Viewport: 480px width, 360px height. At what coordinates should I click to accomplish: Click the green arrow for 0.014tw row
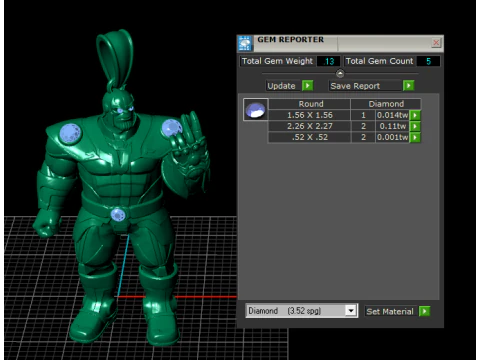pos(415,115)
